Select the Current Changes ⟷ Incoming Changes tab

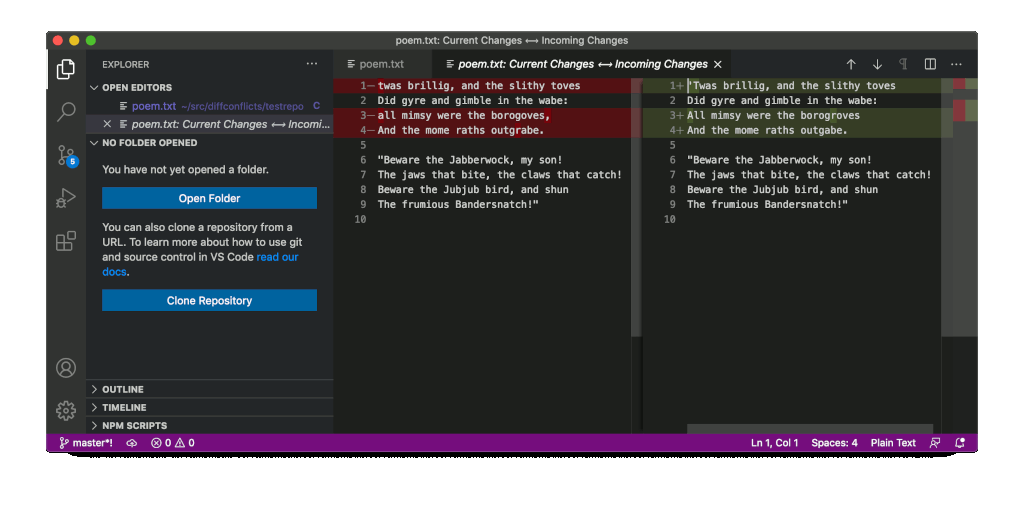point(583,64)
